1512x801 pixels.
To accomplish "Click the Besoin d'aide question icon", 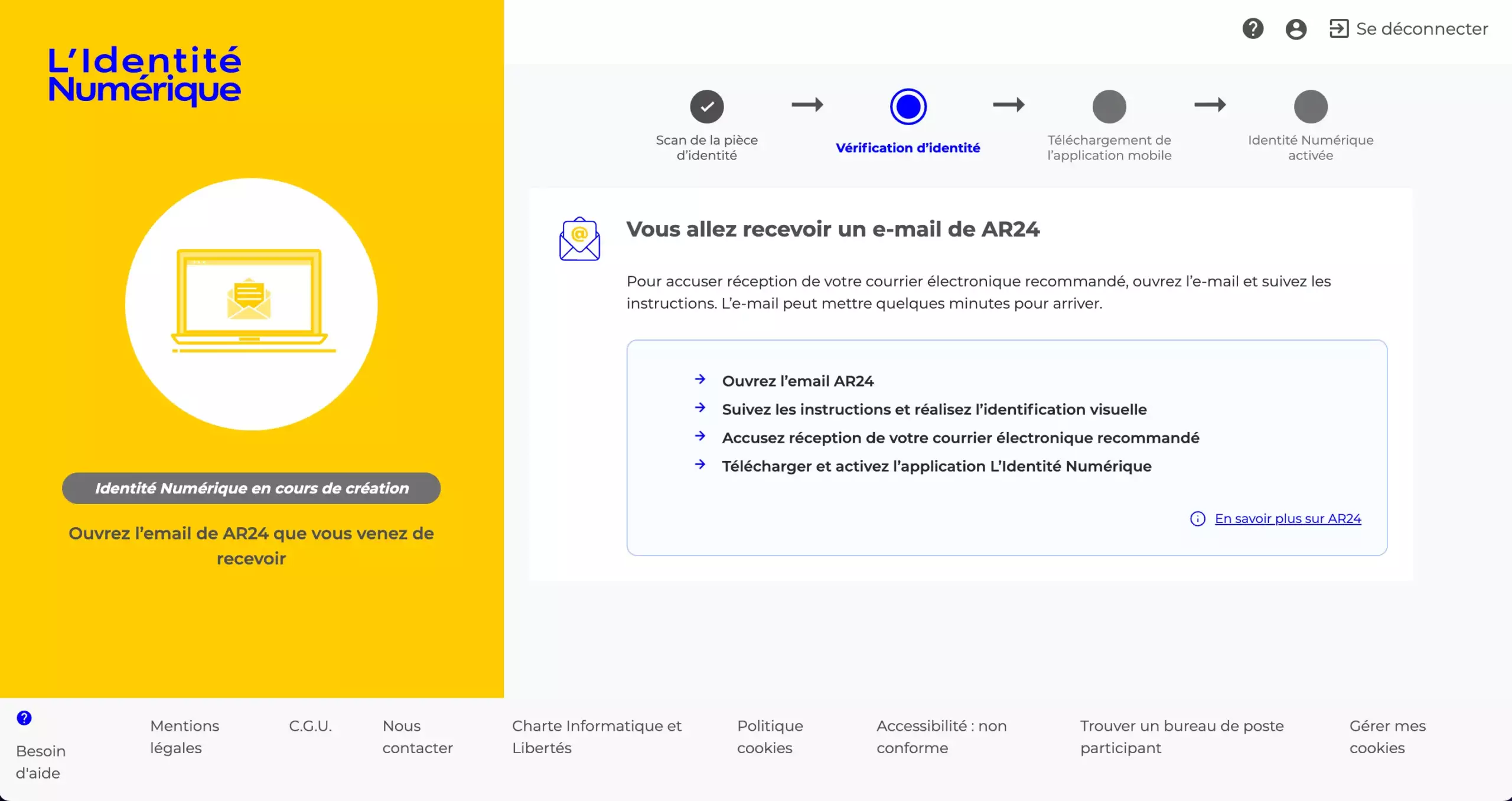I will (x=24, y=718).
